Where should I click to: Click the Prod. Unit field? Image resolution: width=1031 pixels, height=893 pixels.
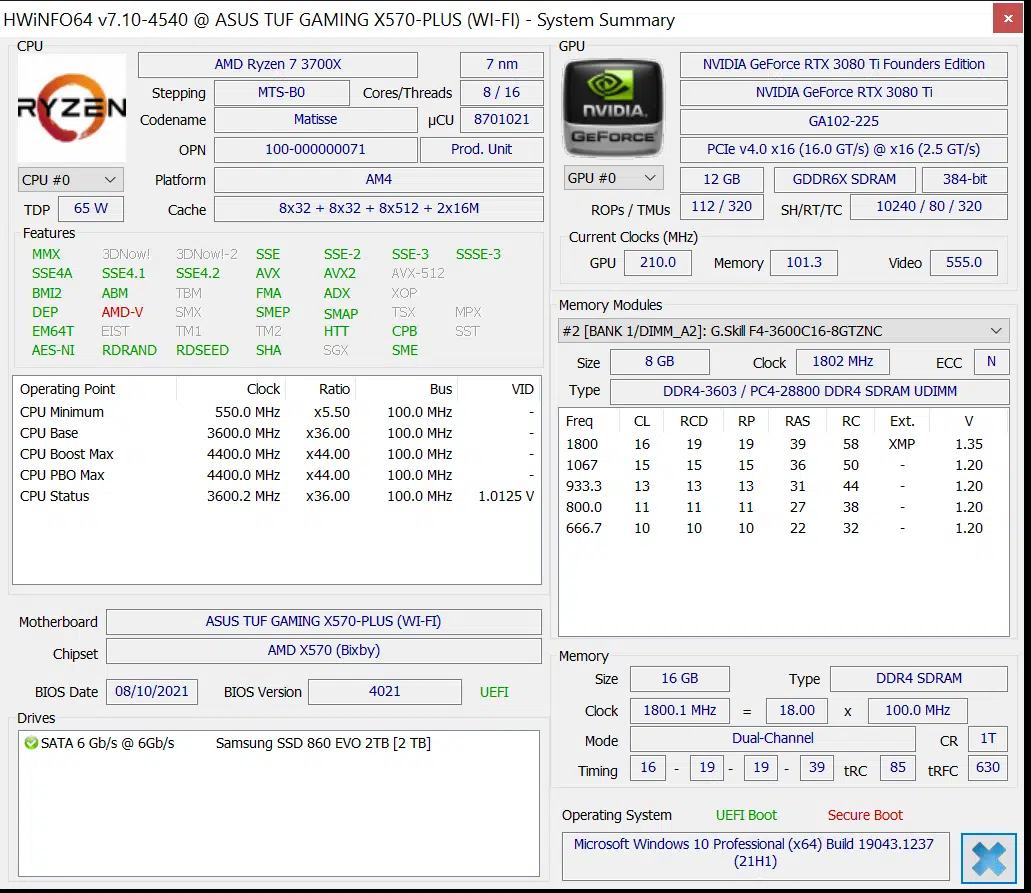pos(481,149)
